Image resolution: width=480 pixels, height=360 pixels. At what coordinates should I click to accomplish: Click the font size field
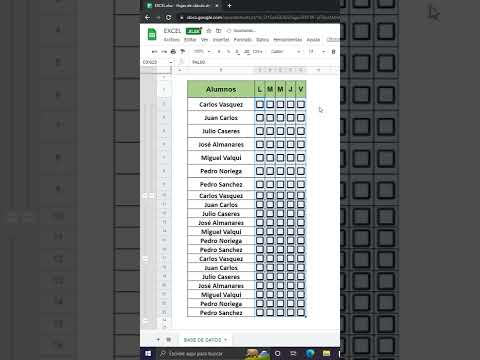click(311, 52)
